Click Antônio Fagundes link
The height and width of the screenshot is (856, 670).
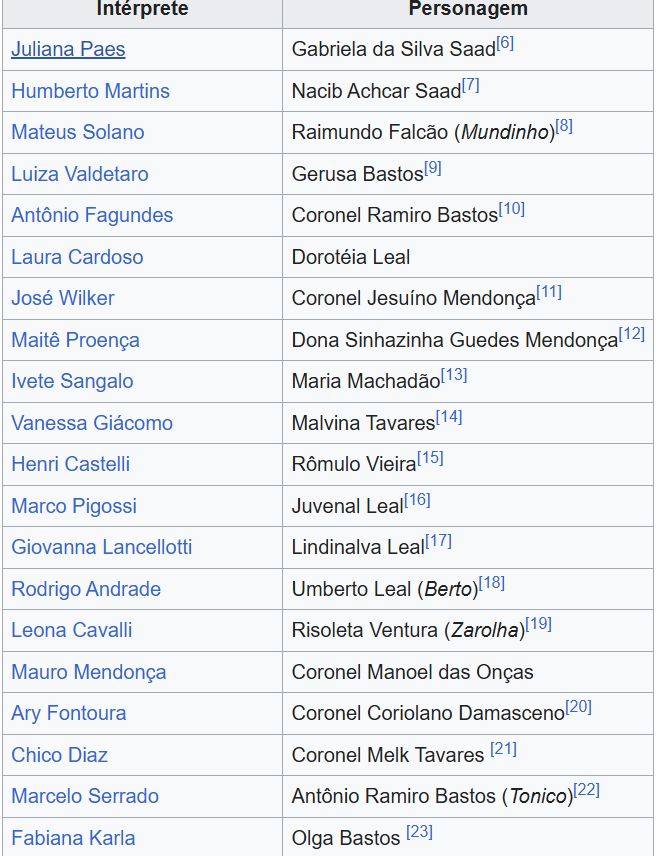coord(91,215)
